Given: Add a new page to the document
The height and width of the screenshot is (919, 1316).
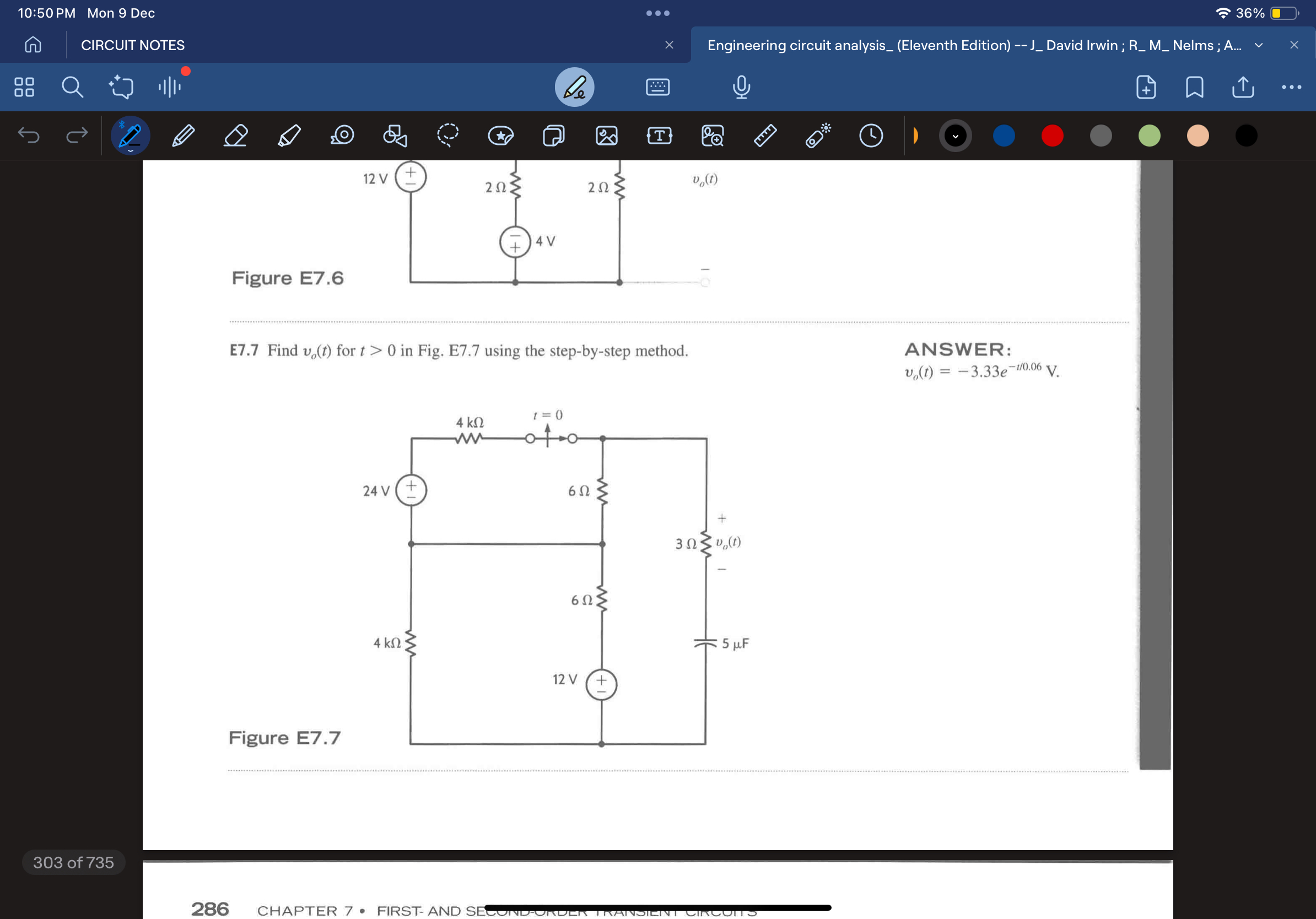Looking at the screenshot, I should (x=1146, y=87).
